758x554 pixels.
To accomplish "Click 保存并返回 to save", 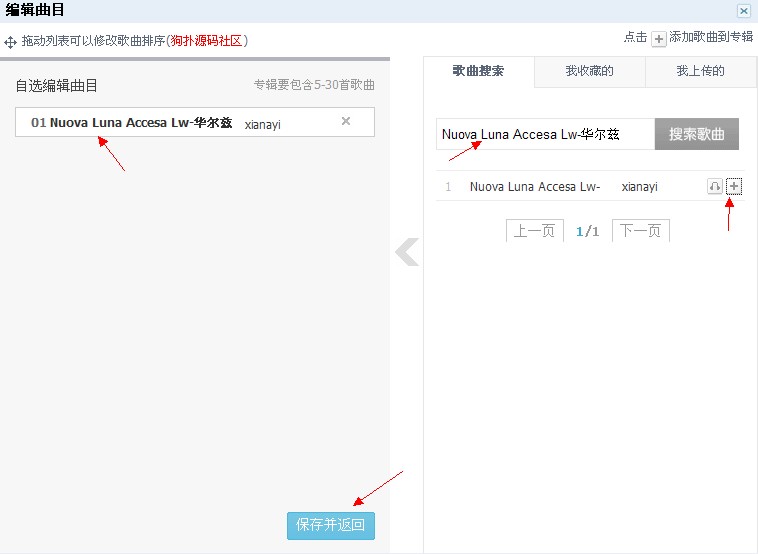I will point(331,525).
